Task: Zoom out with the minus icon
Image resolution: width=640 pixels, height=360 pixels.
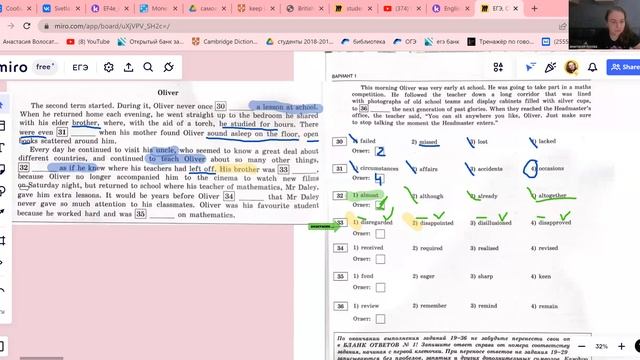Action: click(582, 346)
